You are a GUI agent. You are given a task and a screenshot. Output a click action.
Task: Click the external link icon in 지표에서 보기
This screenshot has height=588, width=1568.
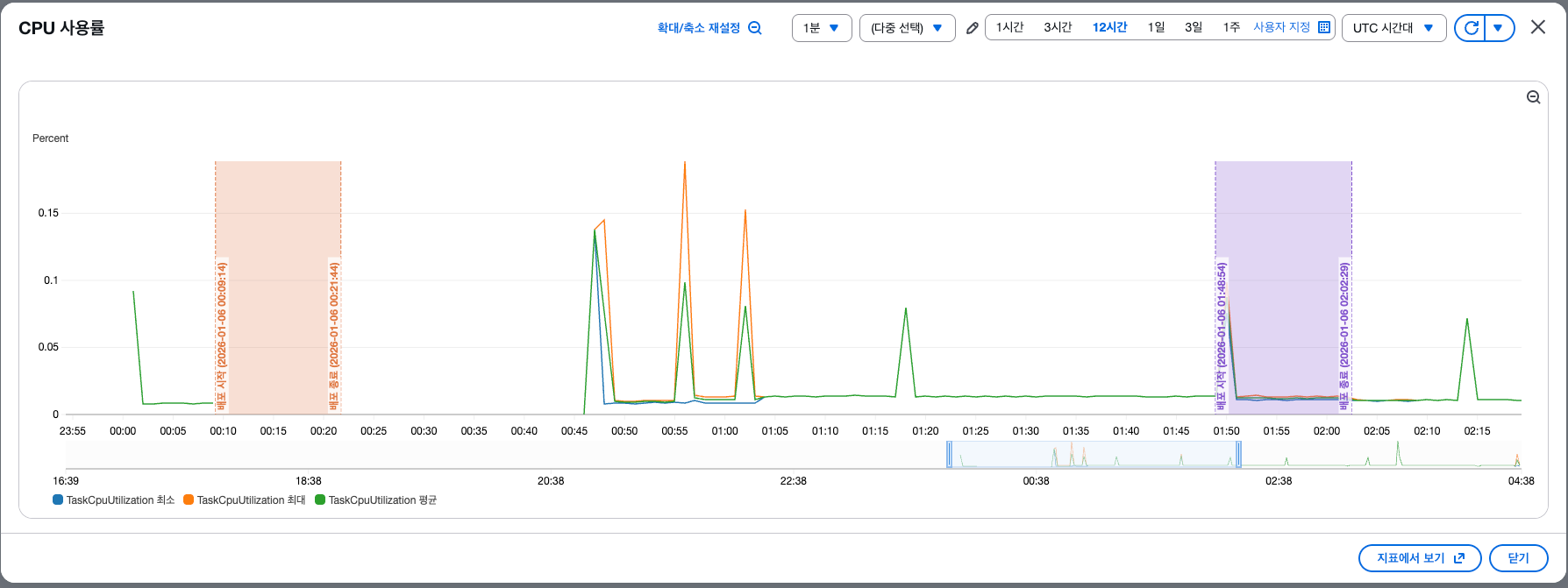[x=1459, y=558]
